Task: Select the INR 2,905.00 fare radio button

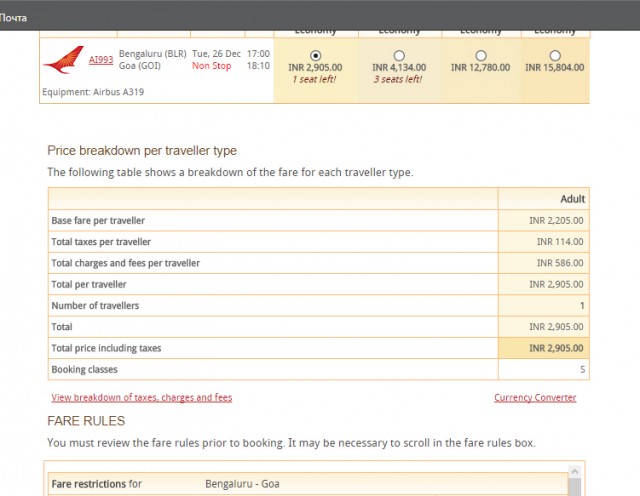Action: 316,55
